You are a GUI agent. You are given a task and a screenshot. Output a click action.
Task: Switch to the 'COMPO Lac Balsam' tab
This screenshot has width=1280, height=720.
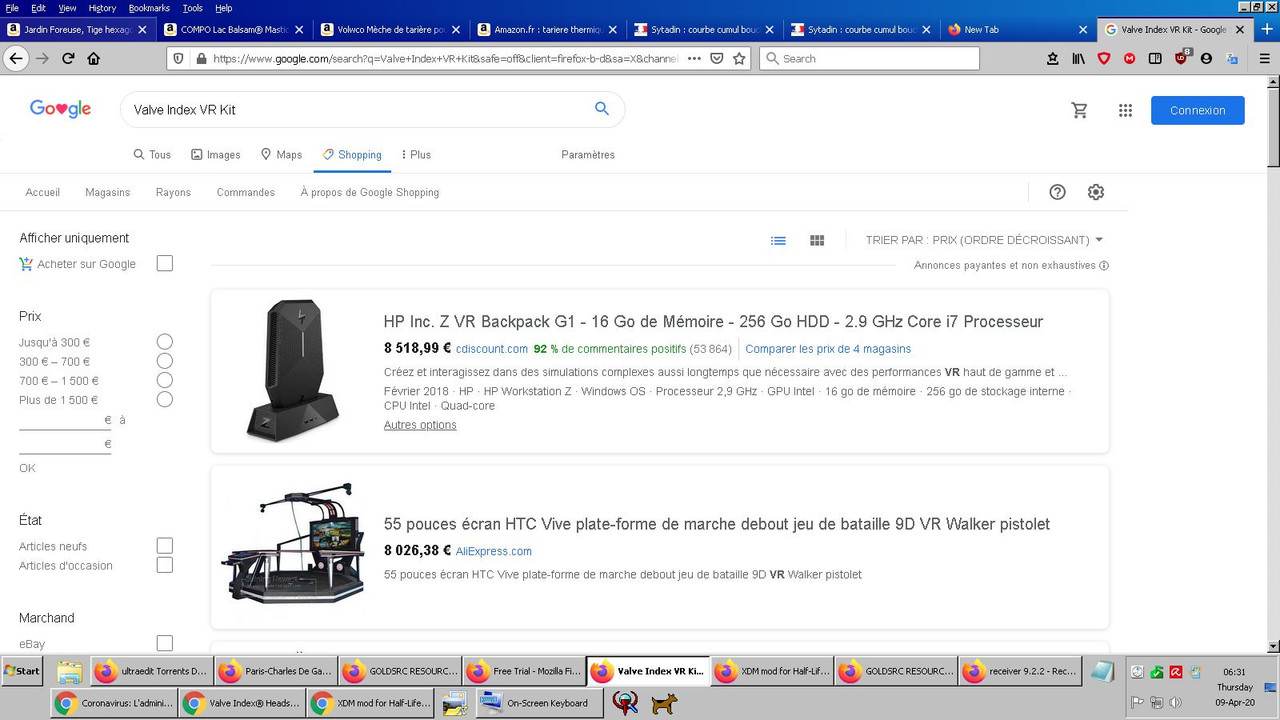[236, 30]
